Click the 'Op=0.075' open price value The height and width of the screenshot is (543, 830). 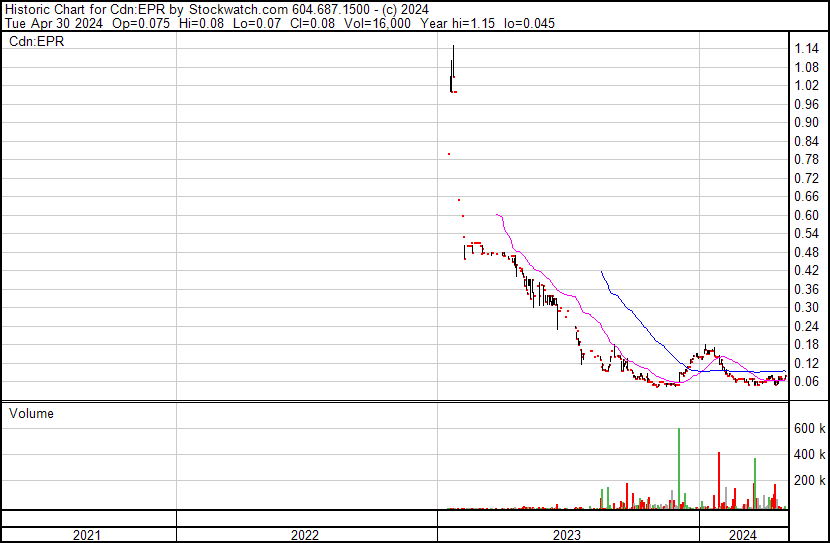click(x=141, y=23)
